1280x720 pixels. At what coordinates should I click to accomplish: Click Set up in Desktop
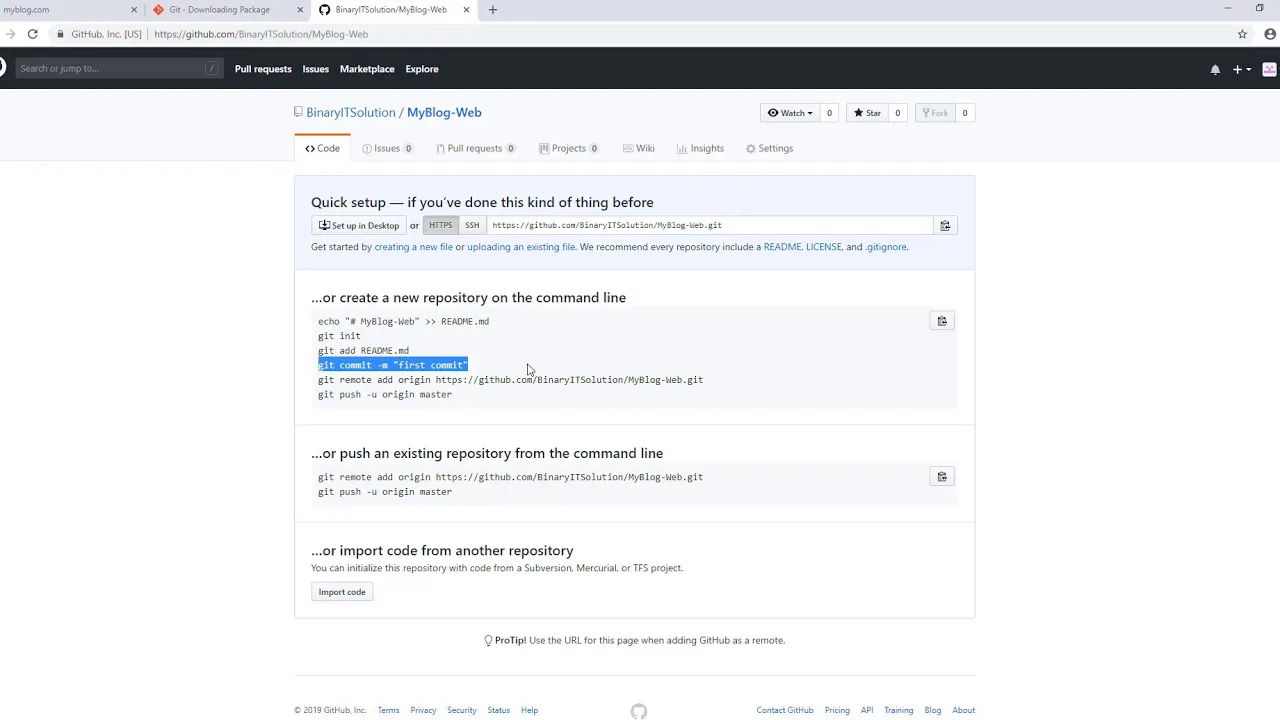[x=359, y=225]
